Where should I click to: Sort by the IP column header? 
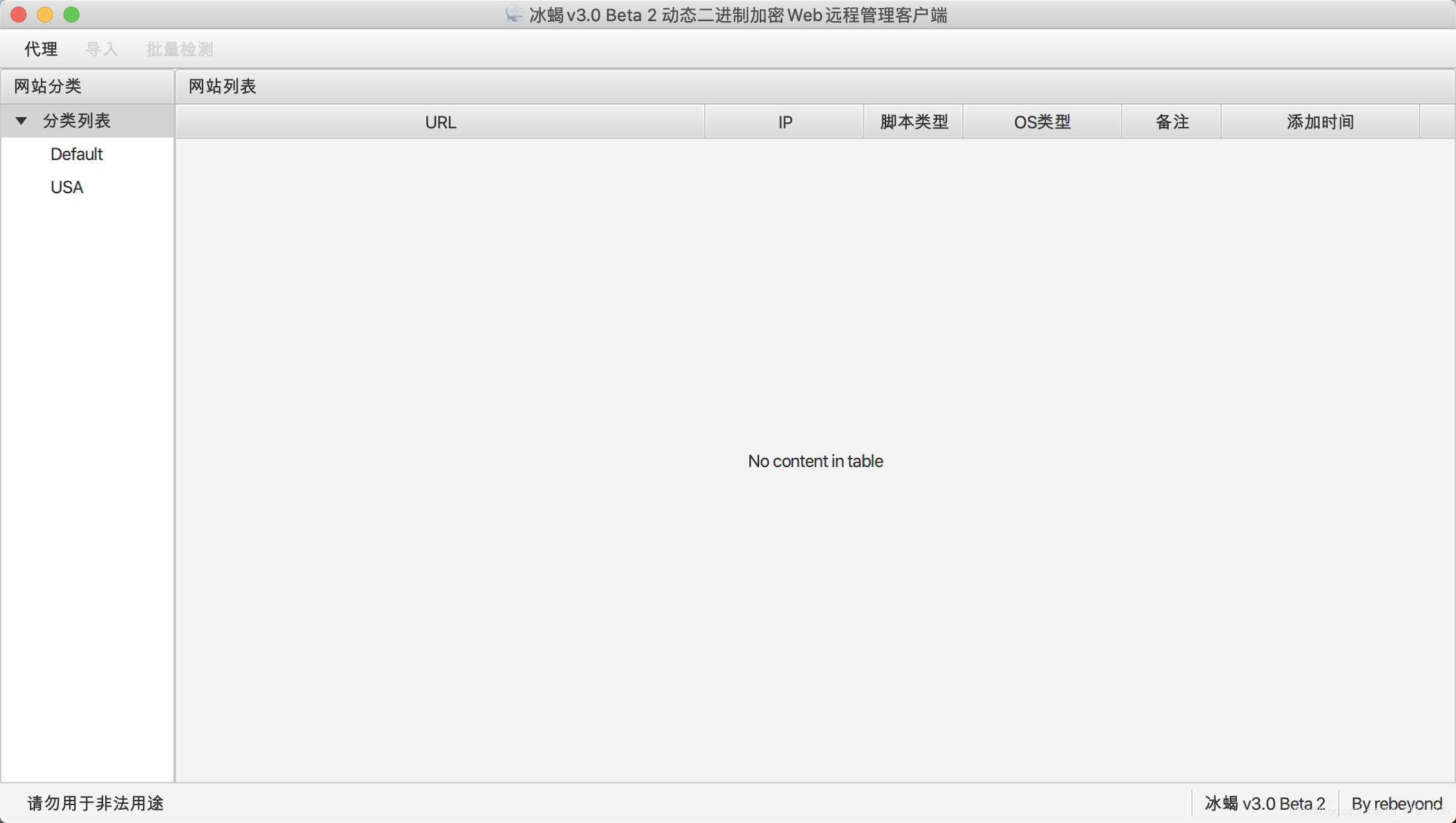785,122
